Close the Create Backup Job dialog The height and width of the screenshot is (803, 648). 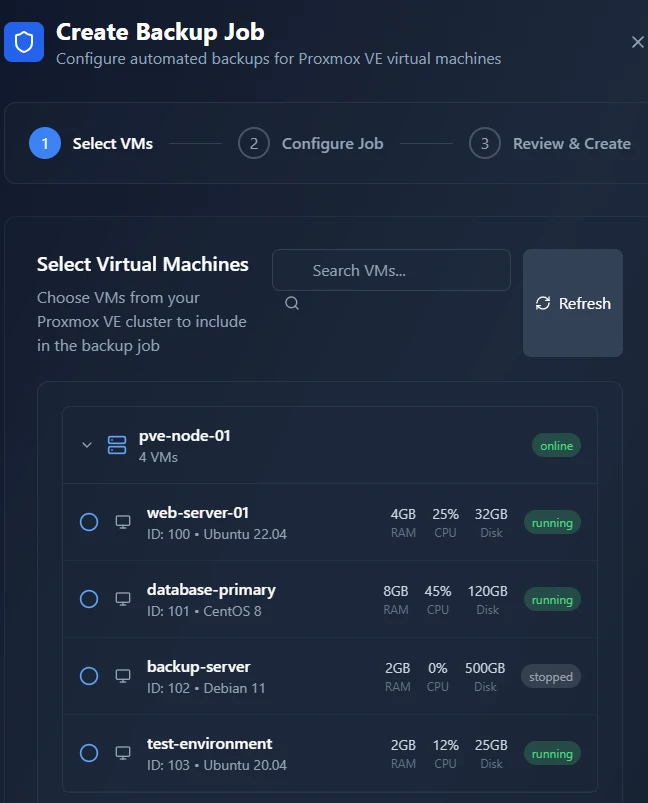pyautogui.click(x=638, y=42)
